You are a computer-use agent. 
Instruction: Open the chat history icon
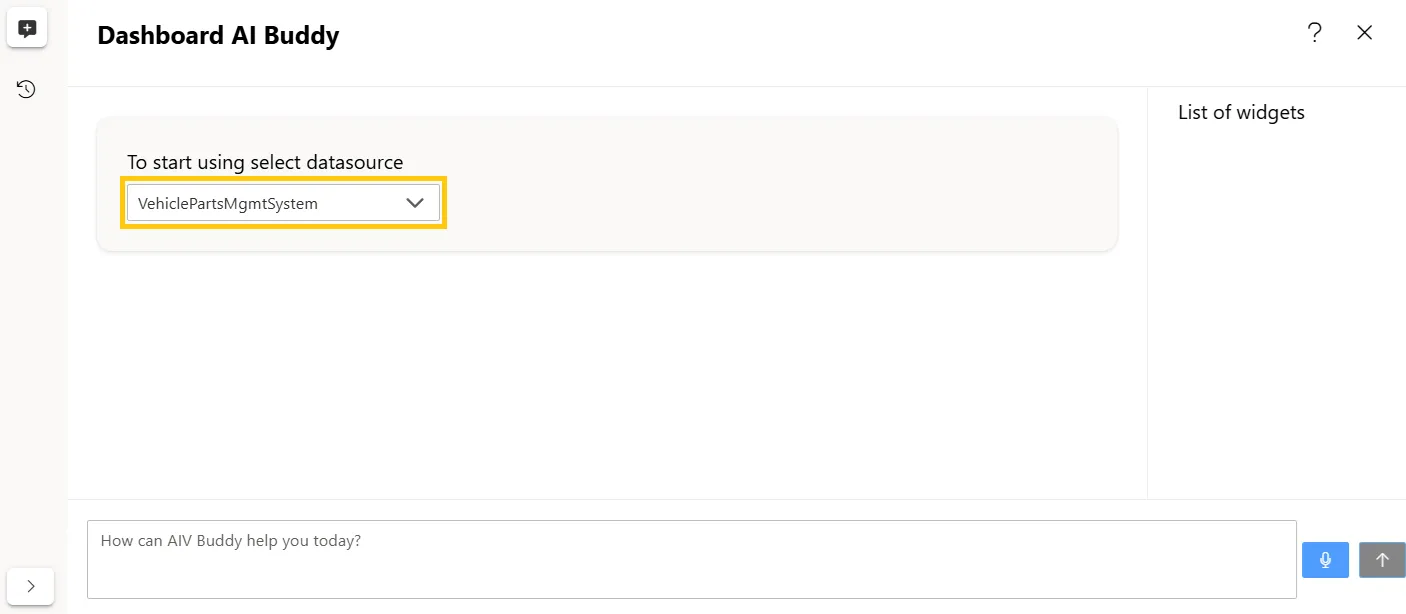[x=27, y=90]
